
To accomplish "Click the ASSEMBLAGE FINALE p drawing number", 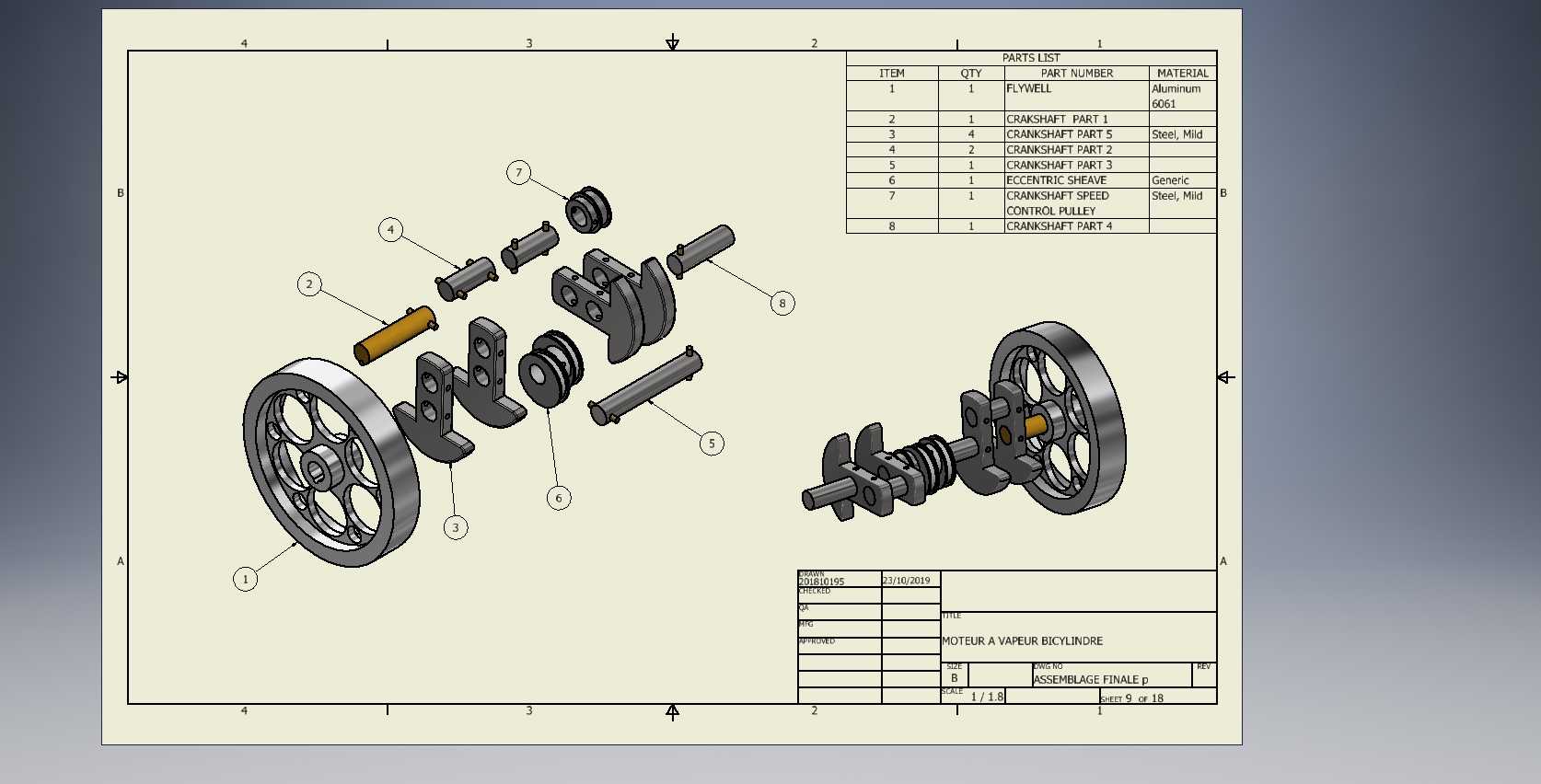I will (x=1091, y=680).
